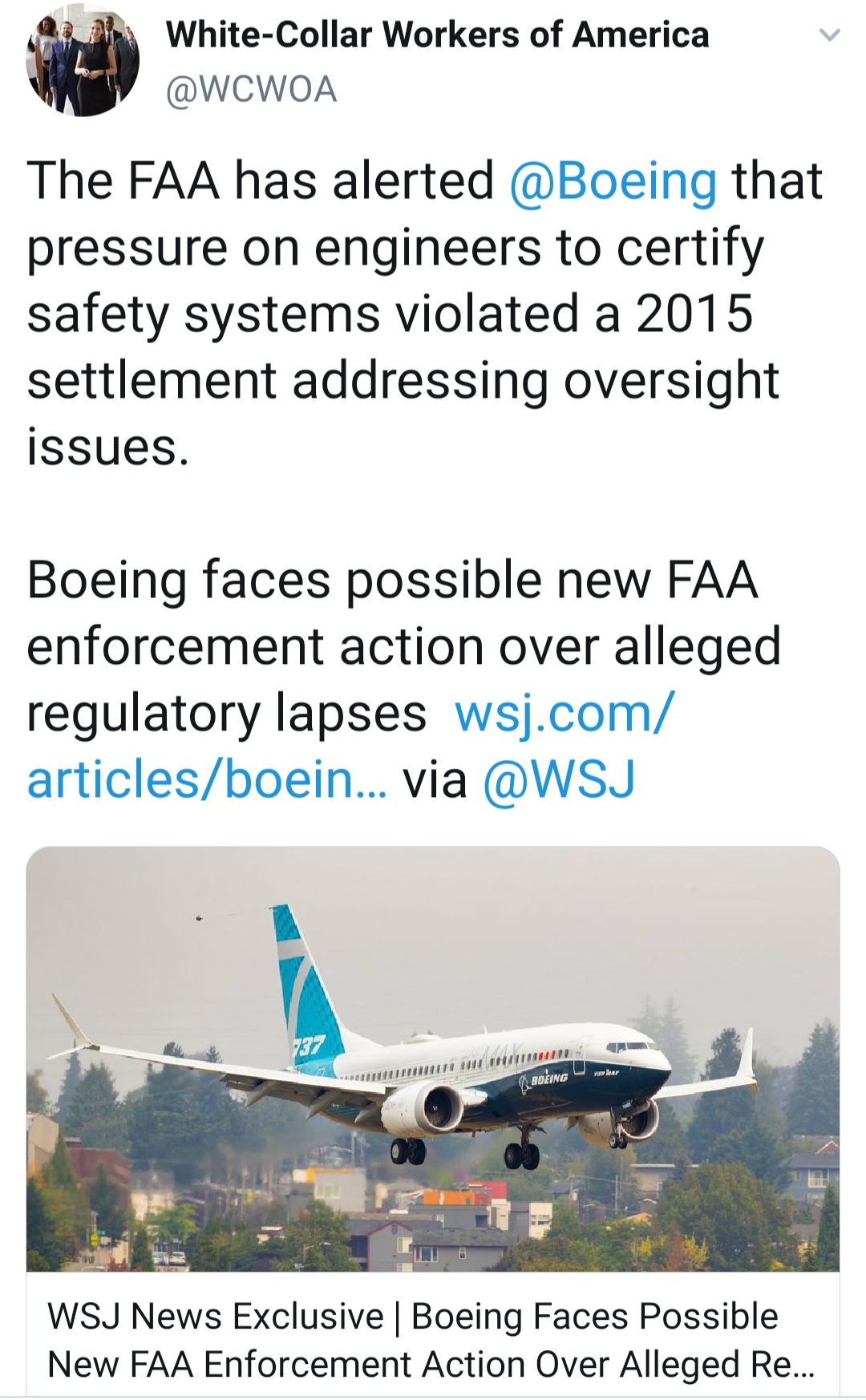
Task: Open the tweet options chevron menu
Action: click(830, 35)
